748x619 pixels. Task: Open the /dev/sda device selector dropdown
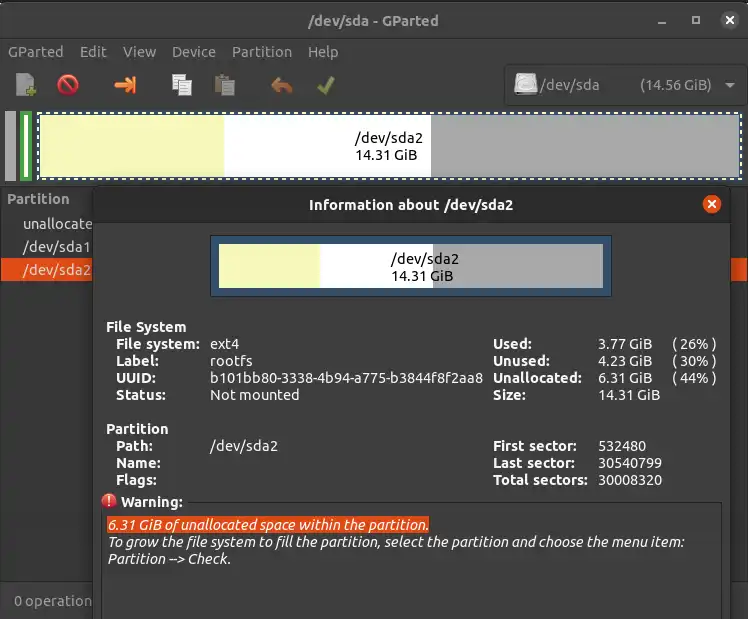tap(625, 85)
